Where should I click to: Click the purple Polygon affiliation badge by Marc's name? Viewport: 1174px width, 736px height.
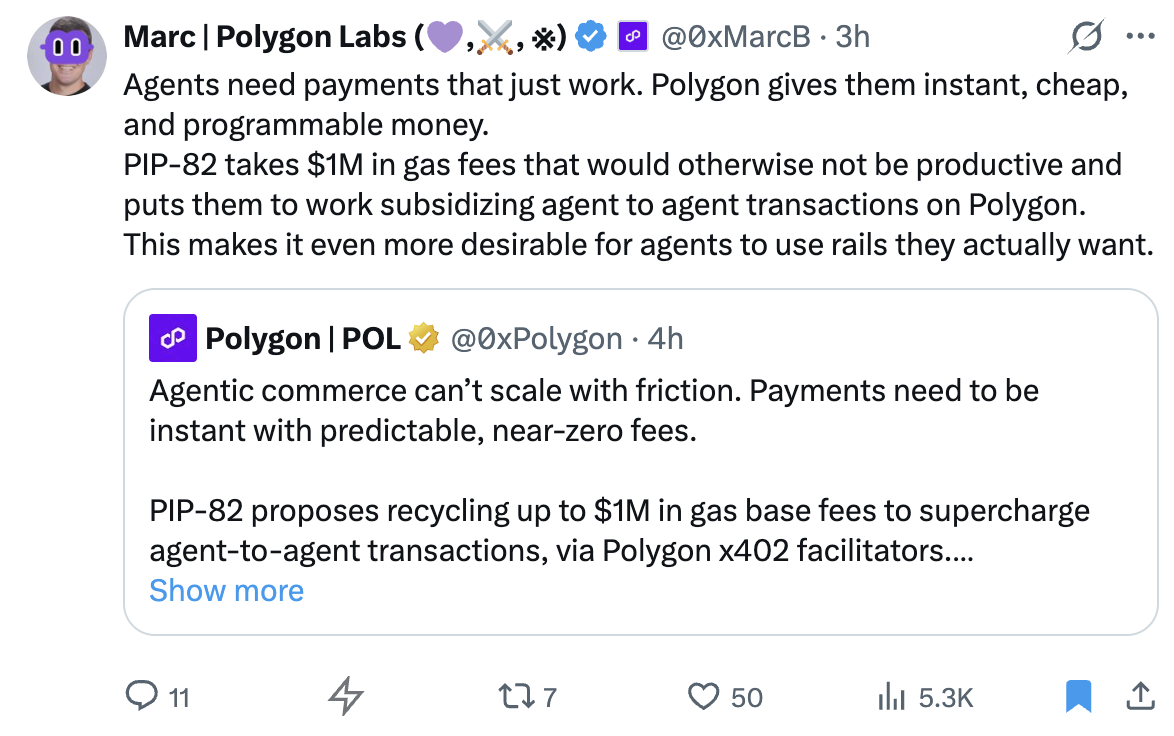[631, 37]
